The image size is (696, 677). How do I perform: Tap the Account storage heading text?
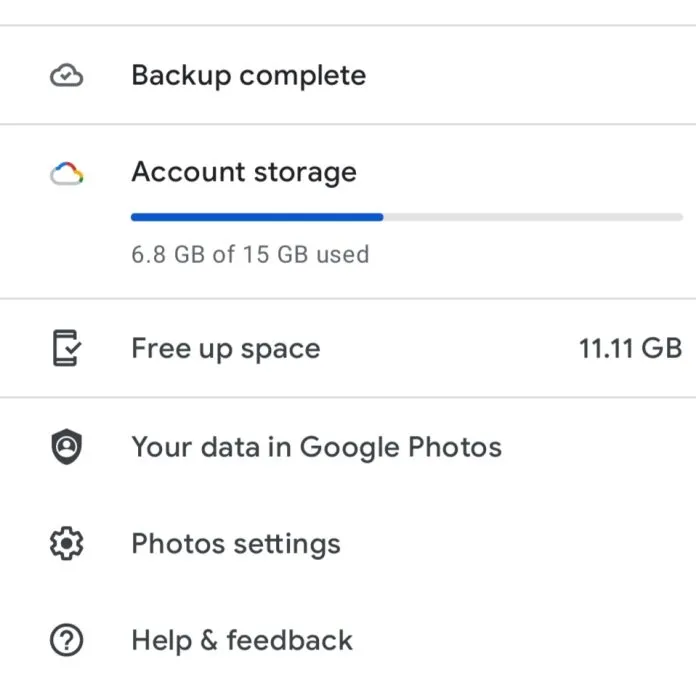click(x=244, y=173)
